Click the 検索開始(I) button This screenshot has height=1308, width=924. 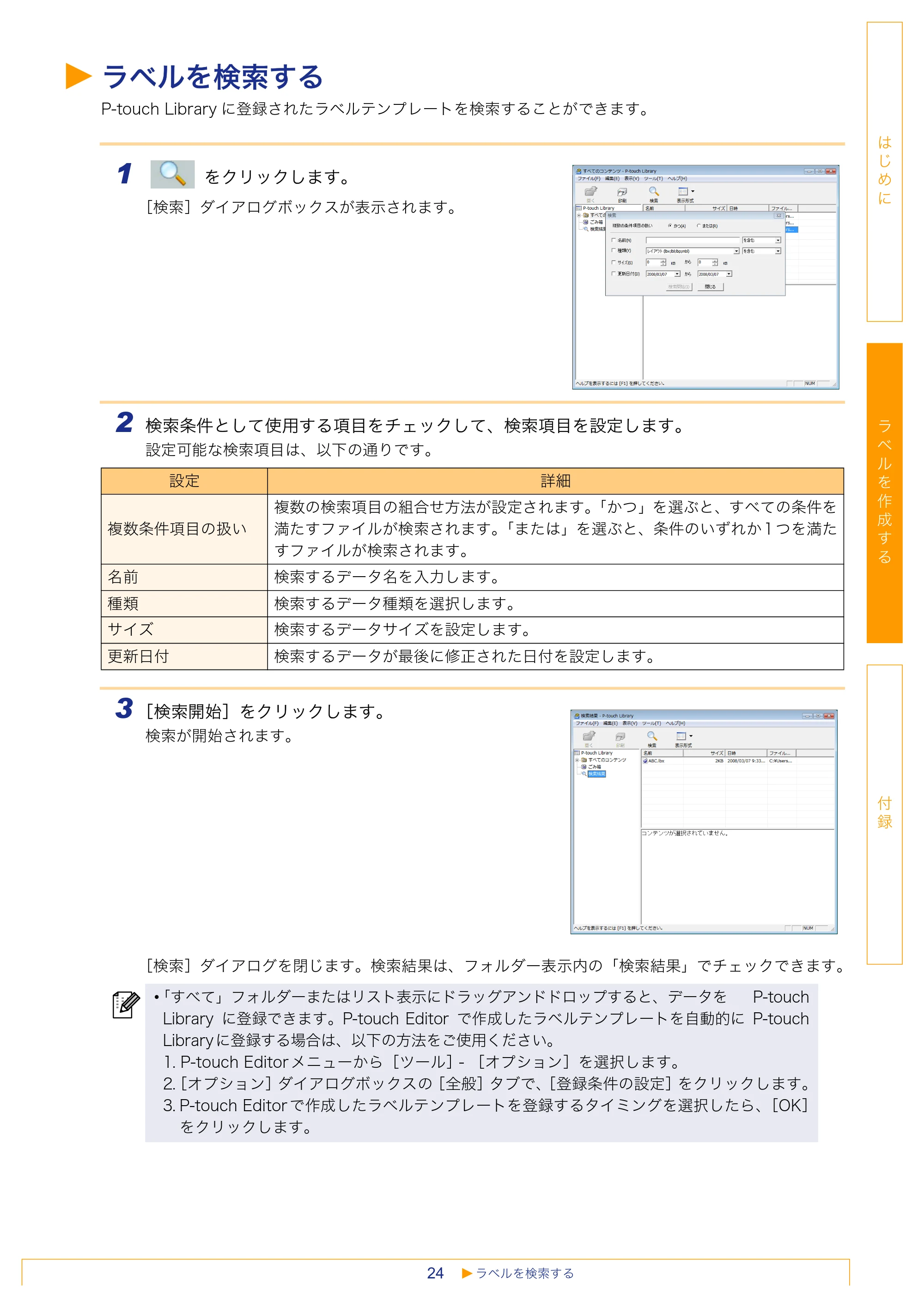[x=679, y=286]
